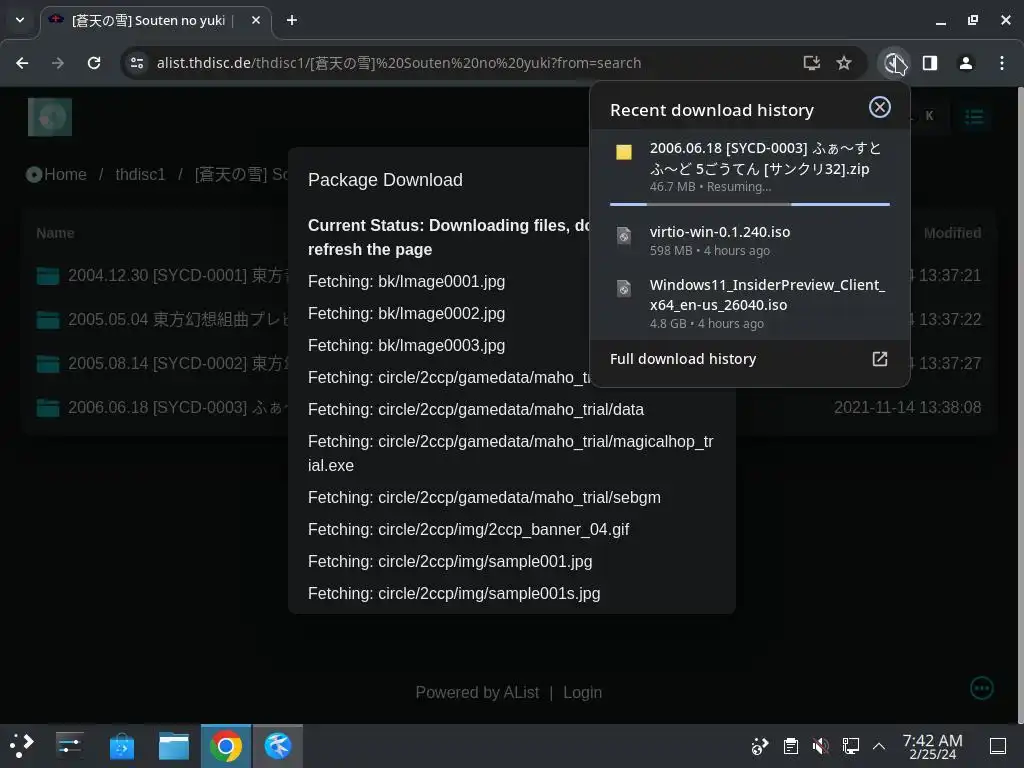Viewport: 1024px width, 768px height.
Task: Open Full download history
Action: click(x=750, y=359)
